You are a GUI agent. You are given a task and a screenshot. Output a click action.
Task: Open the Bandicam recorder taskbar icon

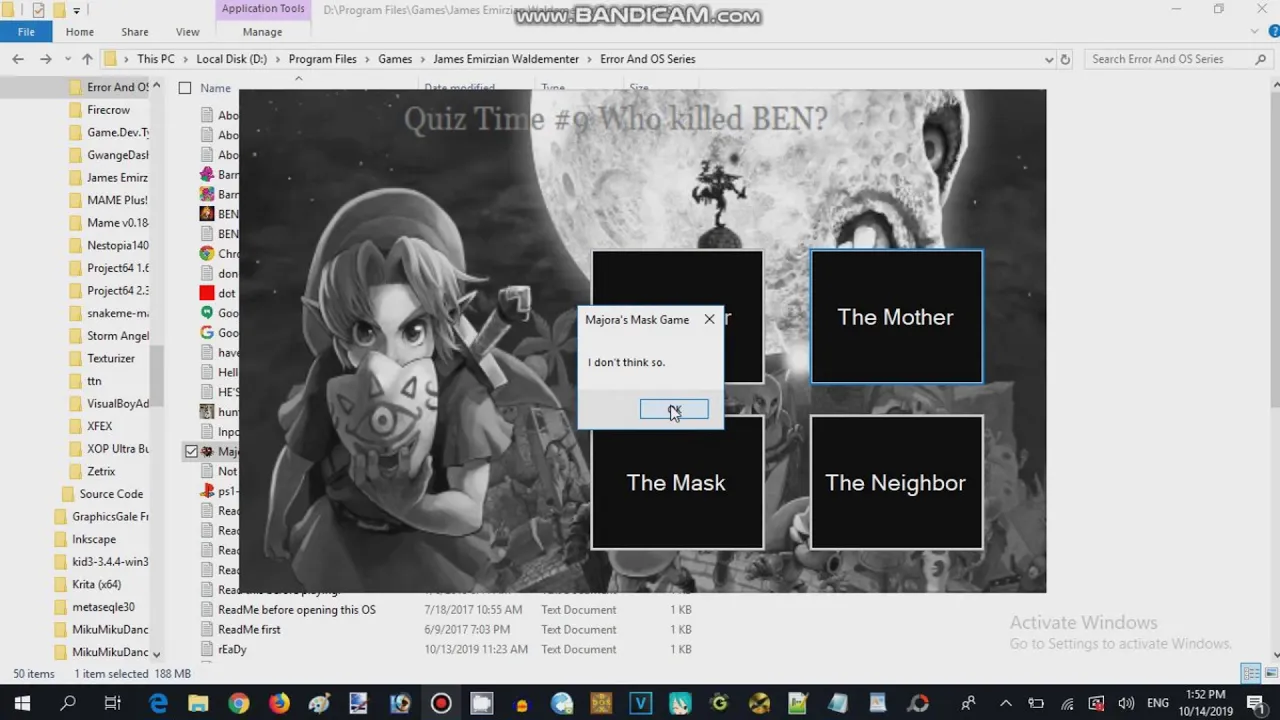(x=441, y=704)
